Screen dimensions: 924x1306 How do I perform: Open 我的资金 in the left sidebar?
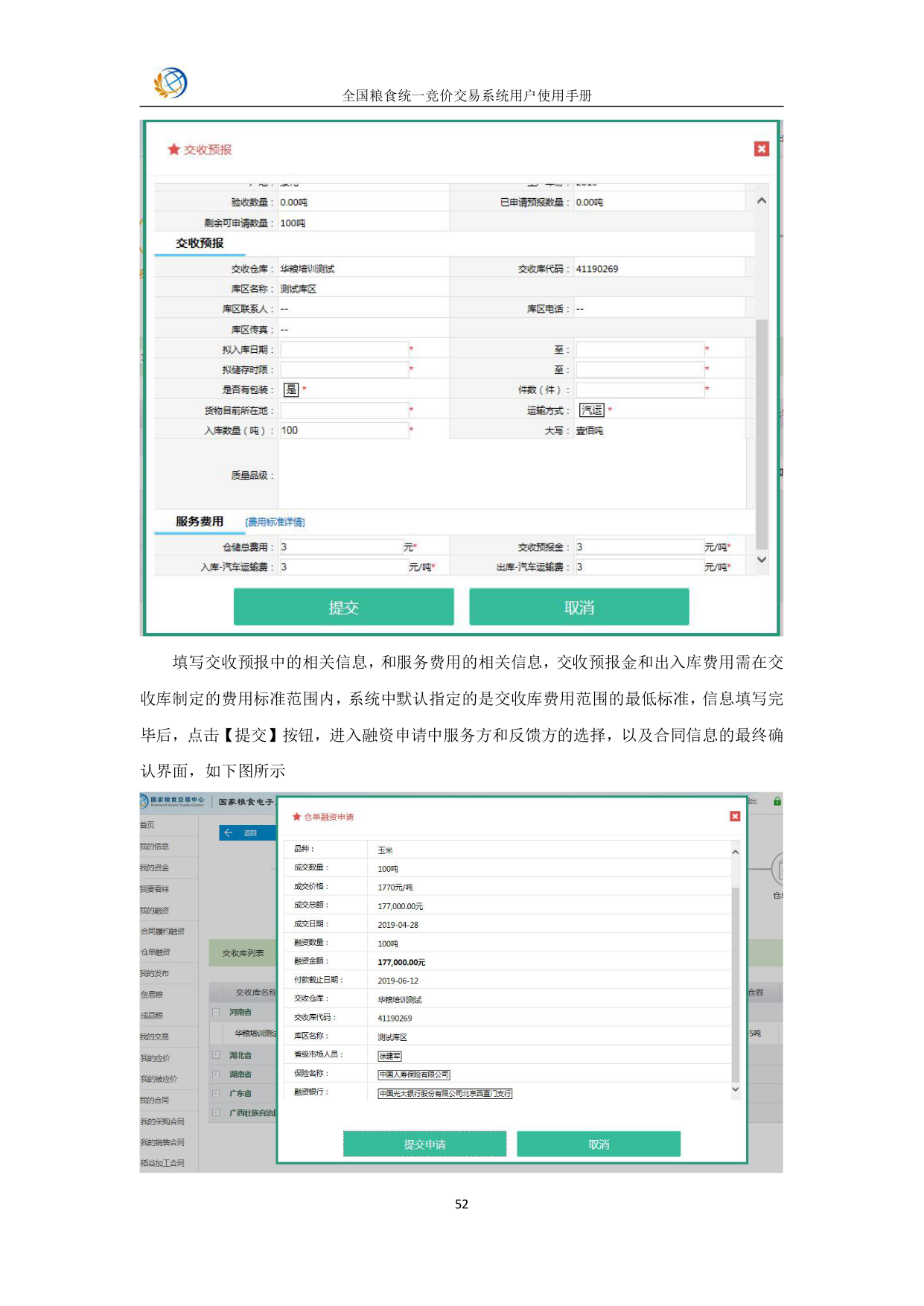(155, 868)
